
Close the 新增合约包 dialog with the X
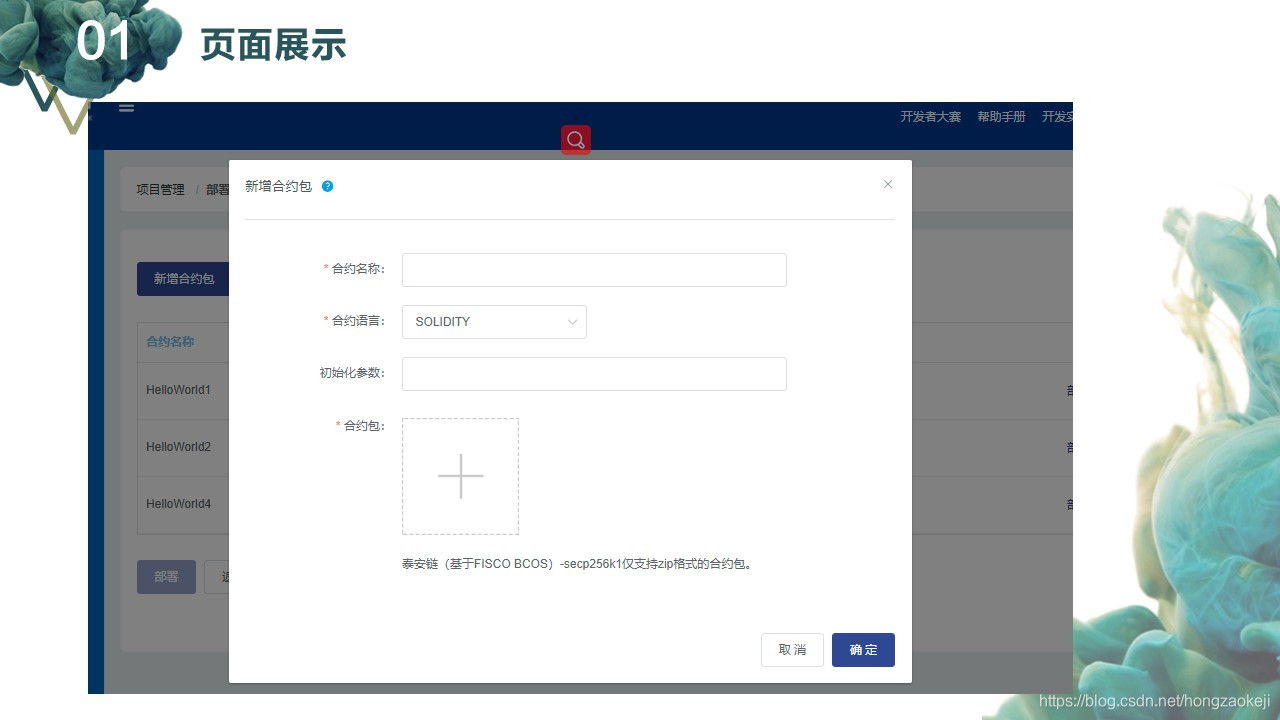[x=888, y=184]
